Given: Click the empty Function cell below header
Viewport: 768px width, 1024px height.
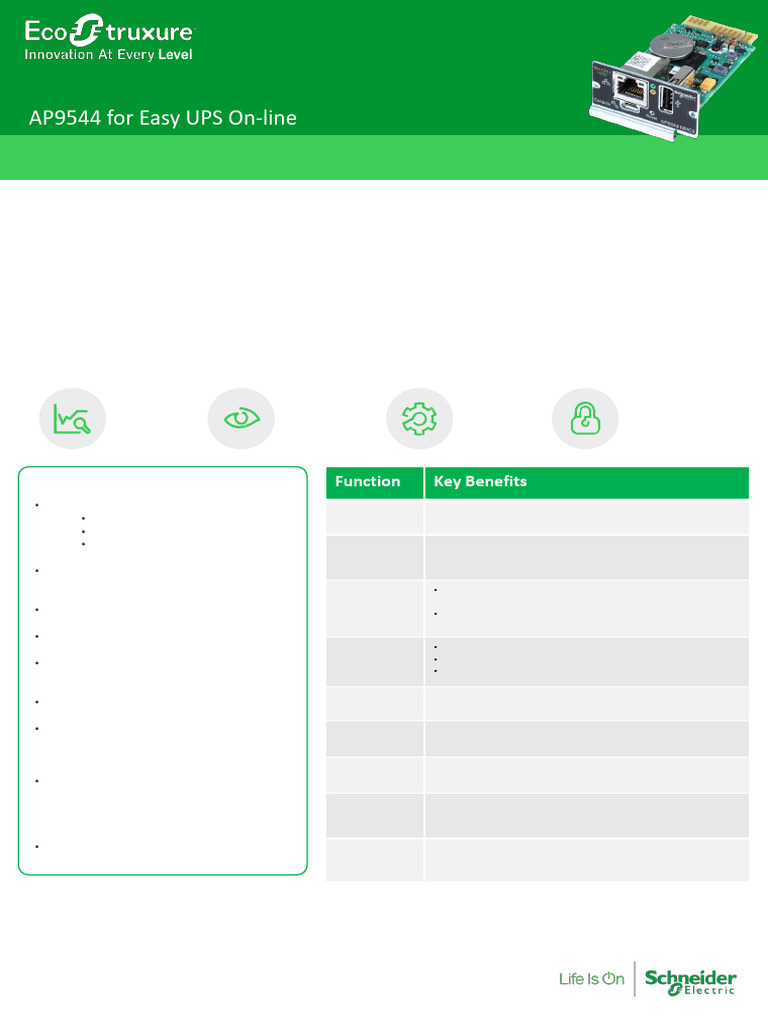Looking at the screenshot, I should pyautogui.click(x=375, y=517).
